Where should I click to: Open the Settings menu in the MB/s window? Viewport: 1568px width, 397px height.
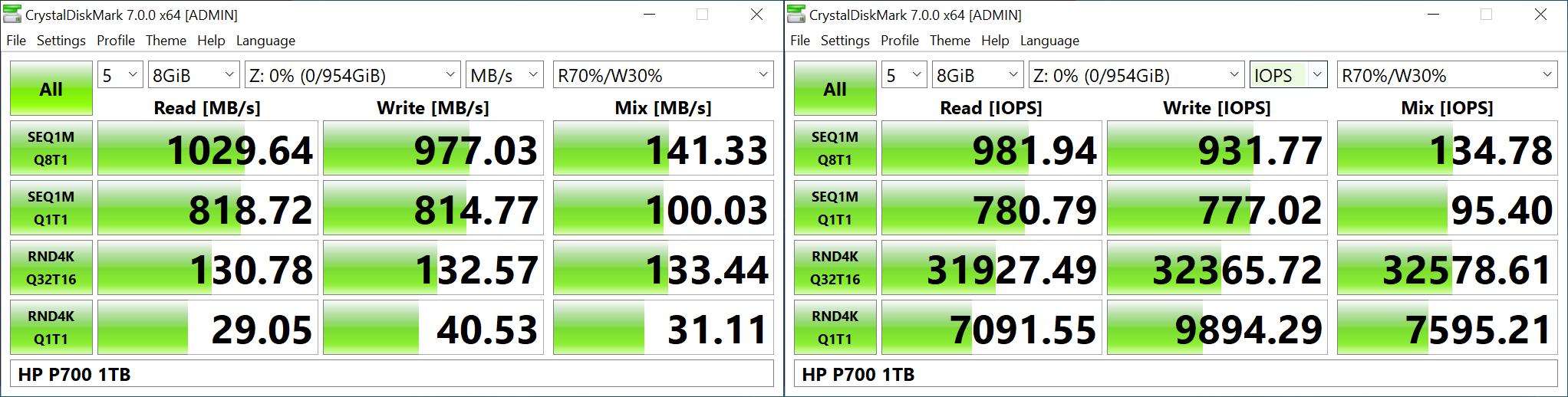pos(61,41)
